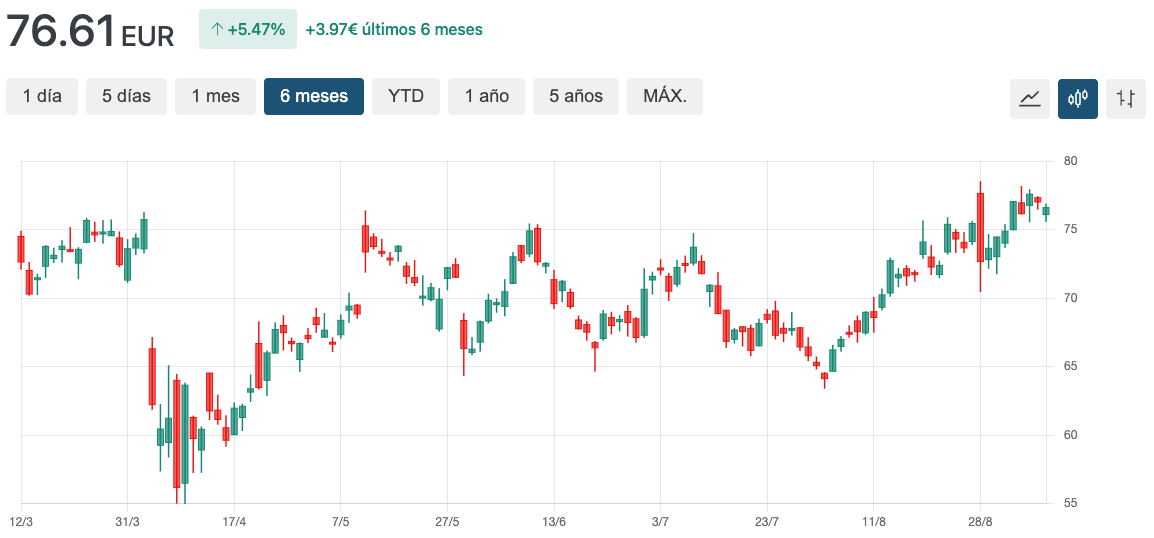Click the 6 meses range button

click(314, 96)
